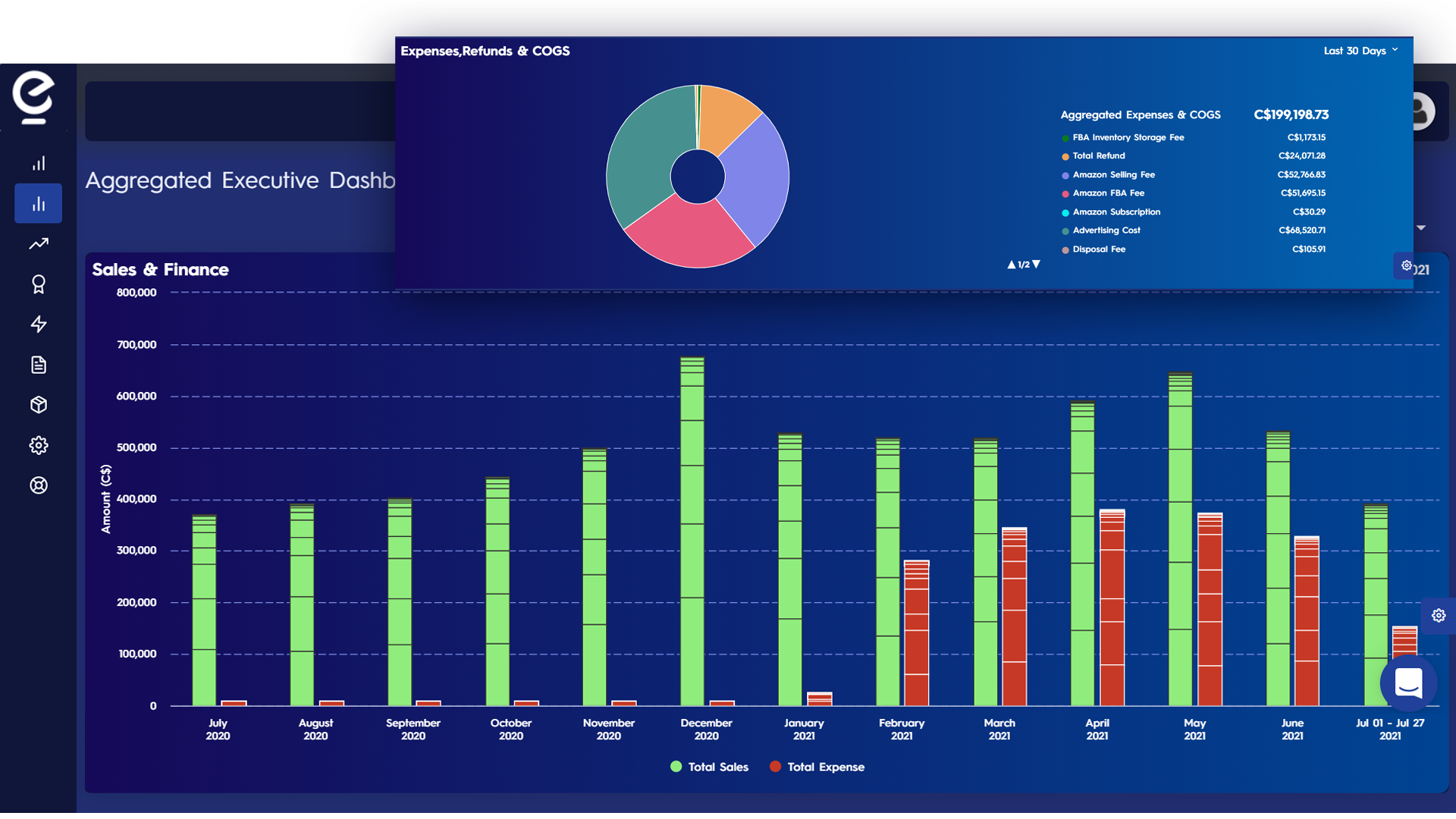Select the products package icon in sidebar
Screen dimensions: 1456x819
[x=39, y=405]
